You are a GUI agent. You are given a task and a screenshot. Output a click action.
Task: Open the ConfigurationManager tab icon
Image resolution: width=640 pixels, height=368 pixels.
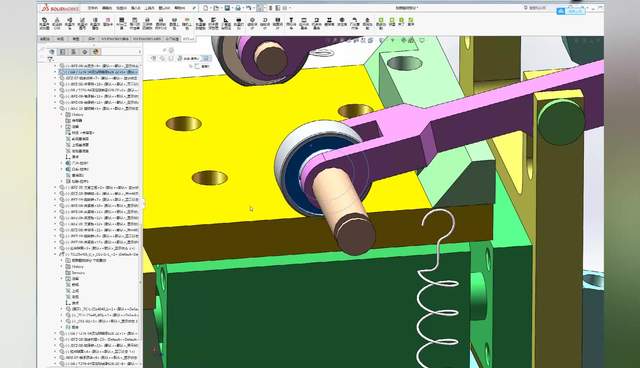point(74,52)
